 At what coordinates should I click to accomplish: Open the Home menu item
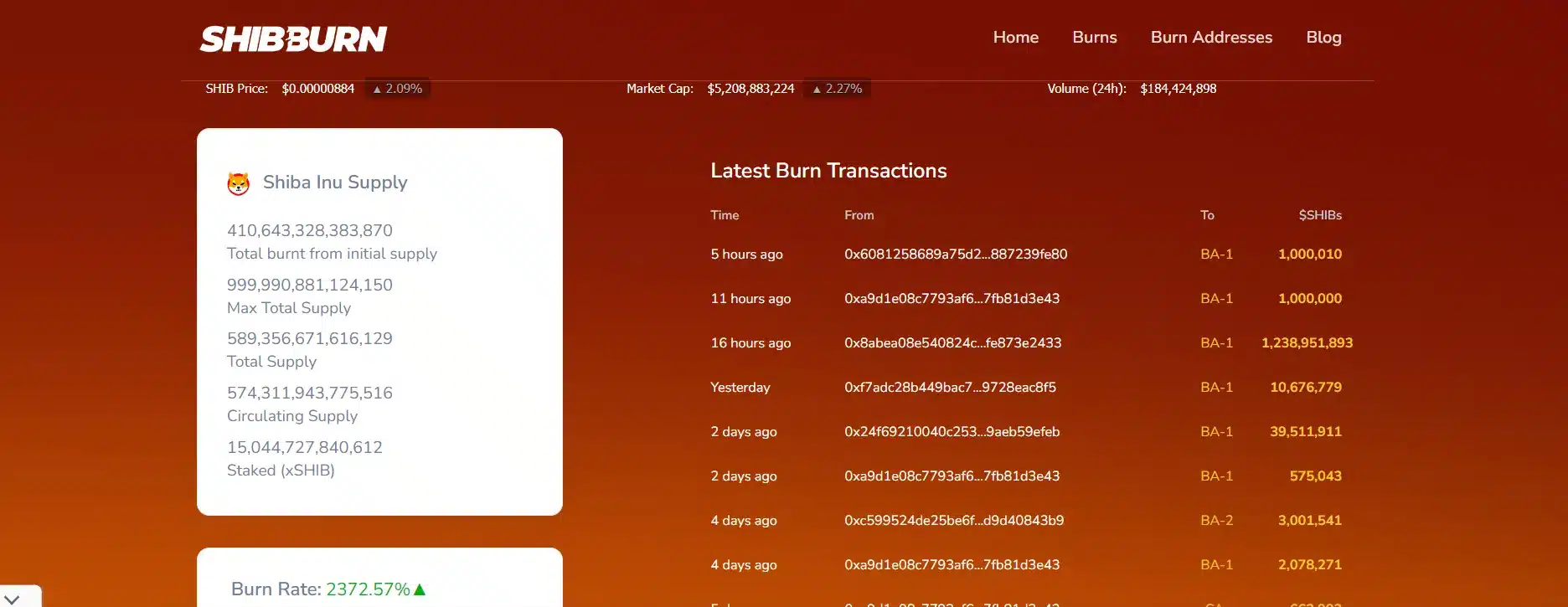pyautogui.click(x=1016, y=37)
